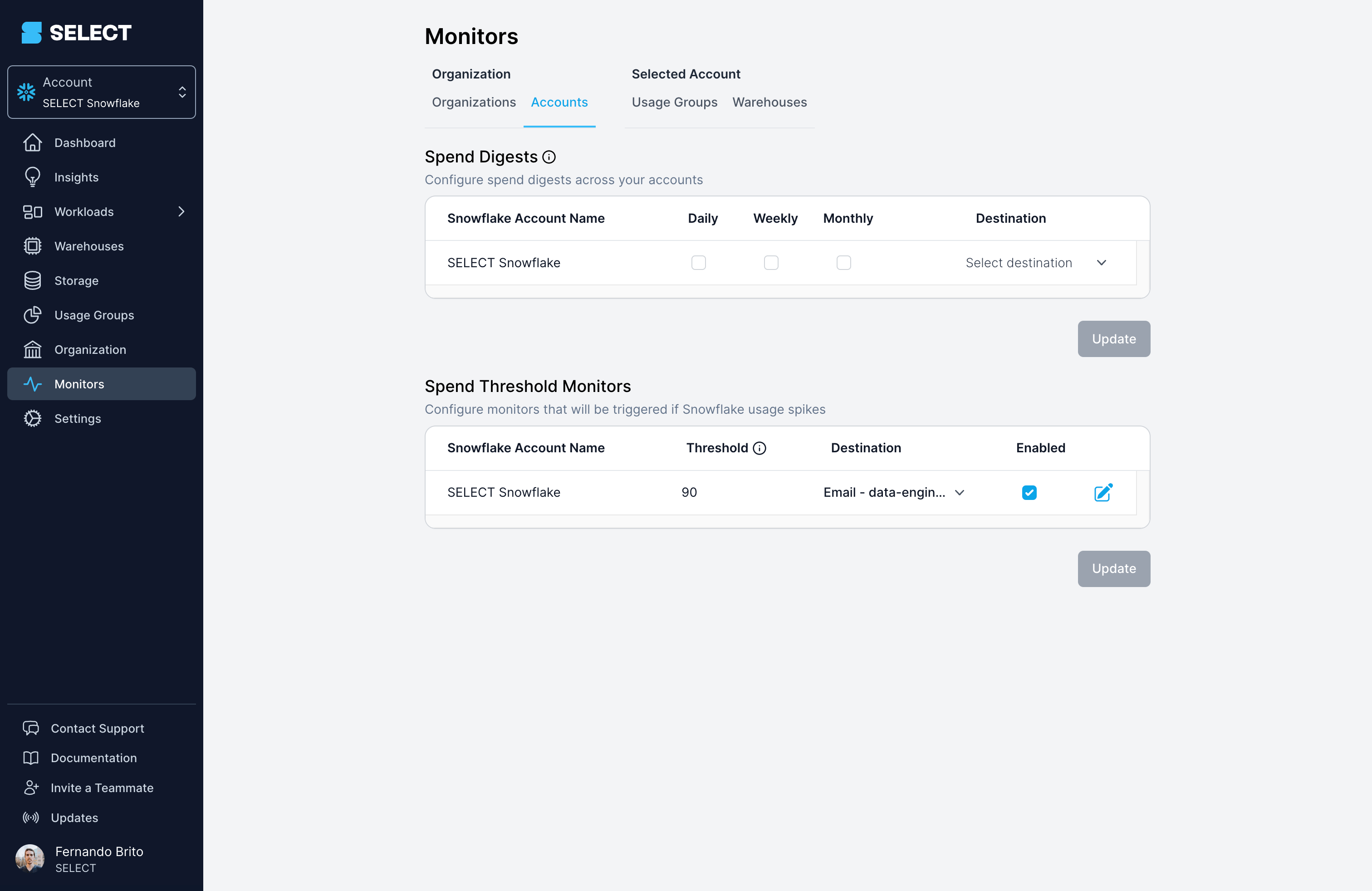Open the Documentation link

point(94,758)
